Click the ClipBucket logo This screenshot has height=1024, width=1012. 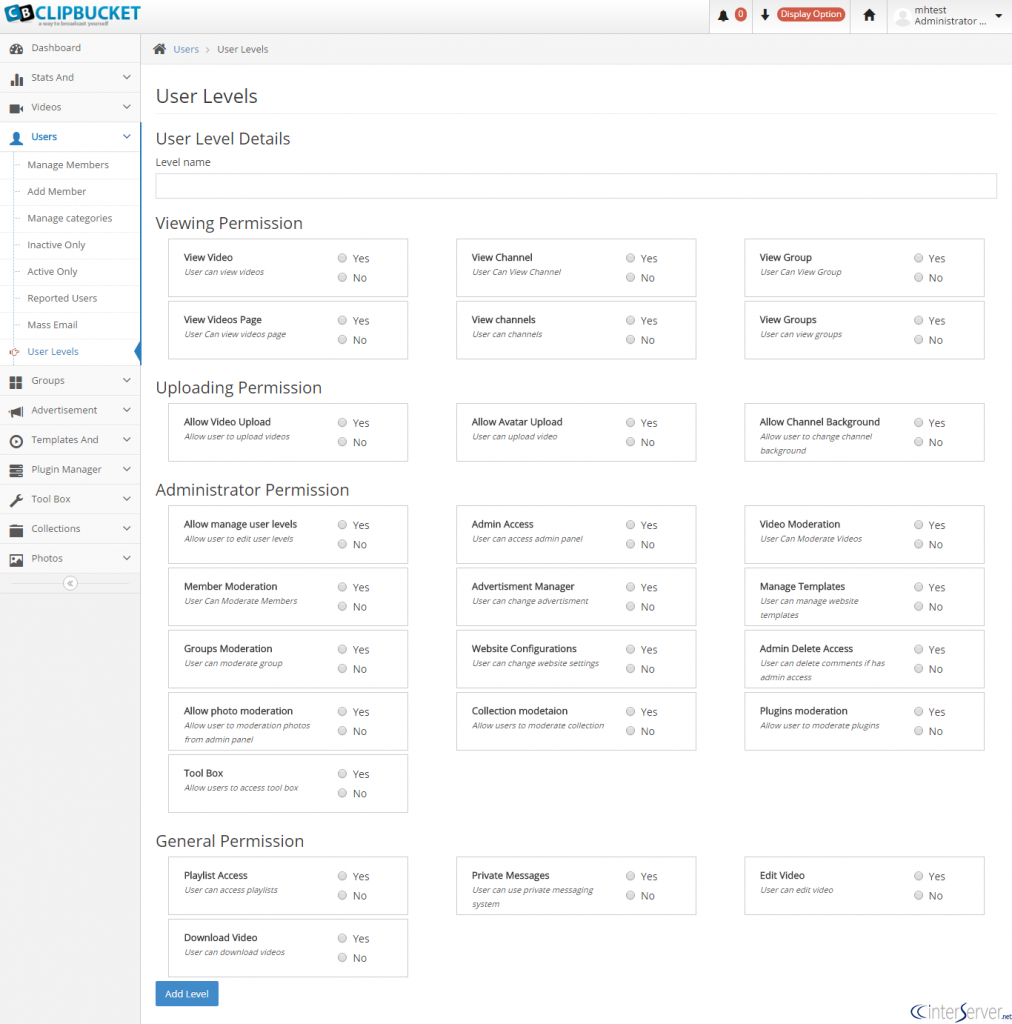pyautogui.click(x=72, y=14)
